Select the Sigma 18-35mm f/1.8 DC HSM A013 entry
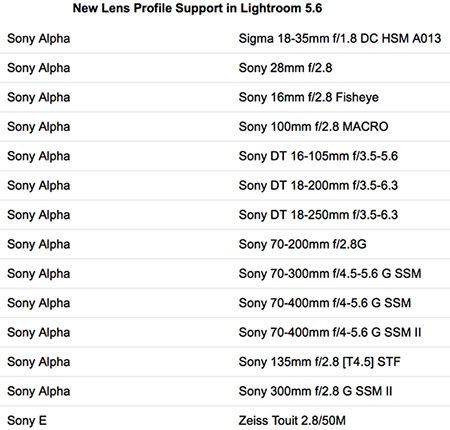Screen dimensions: 450x430 pos(340,38)
